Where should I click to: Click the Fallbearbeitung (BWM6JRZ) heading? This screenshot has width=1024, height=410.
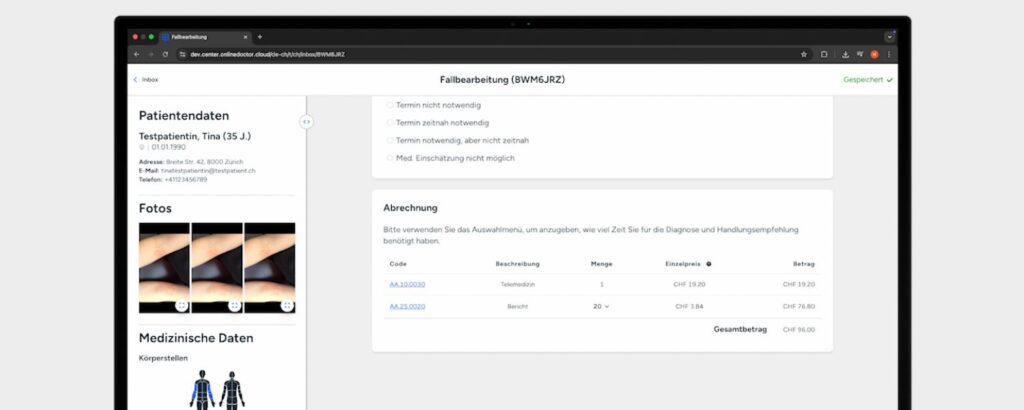[x=502, y=80]
